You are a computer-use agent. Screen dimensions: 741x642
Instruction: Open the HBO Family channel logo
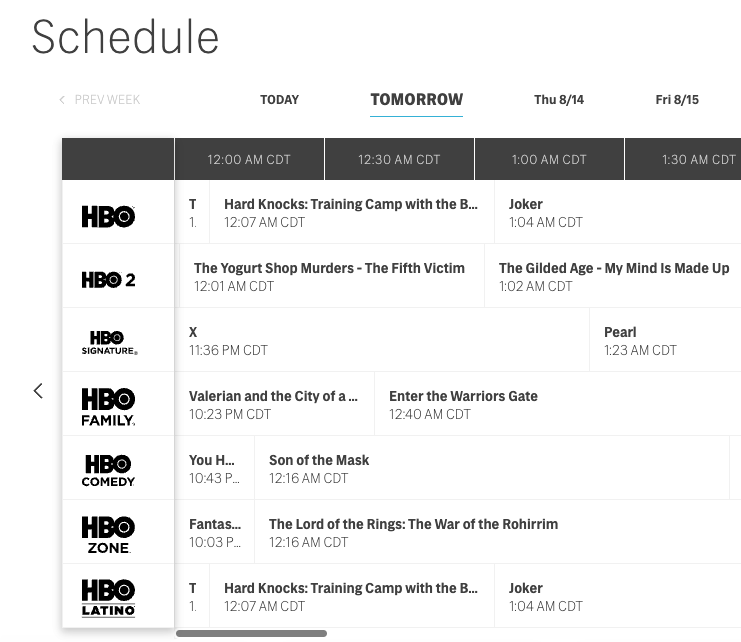click(108, 407)
